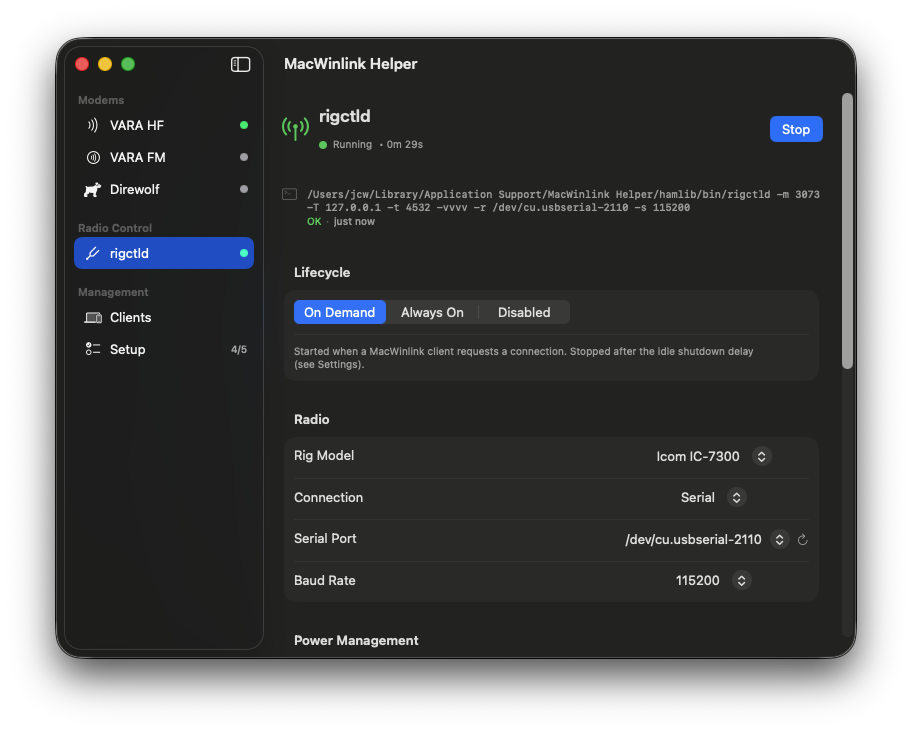Click the 4/5 Setup progress badge
912x732 pixels.
pyautogui.click(x=239, y=349)
